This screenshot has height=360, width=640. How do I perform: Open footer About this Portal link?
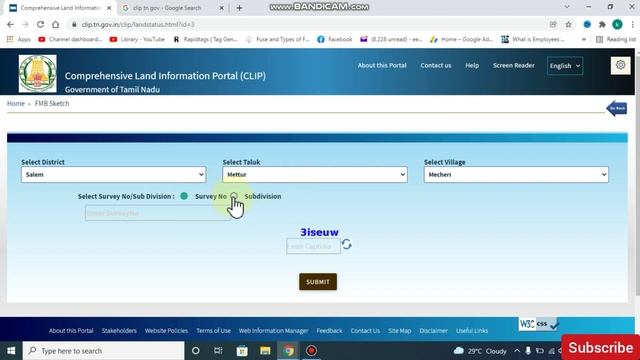71,331
